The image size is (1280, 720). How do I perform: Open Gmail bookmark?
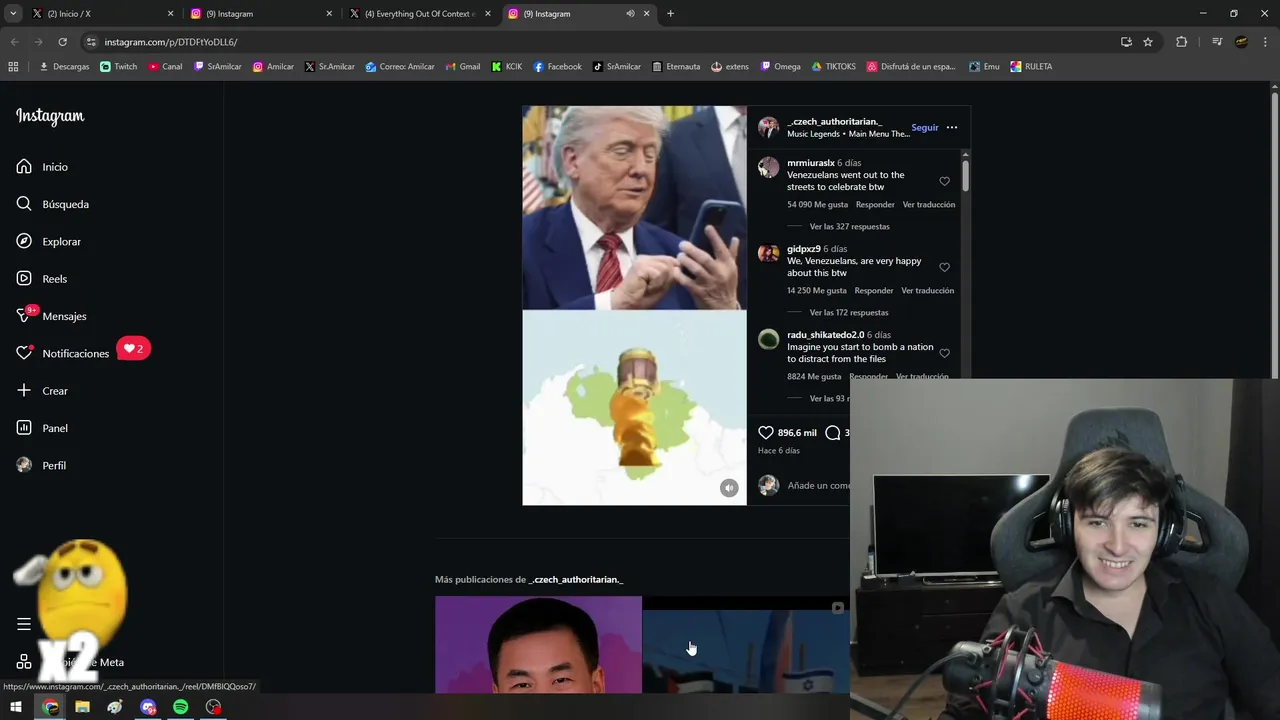(463, 67)
